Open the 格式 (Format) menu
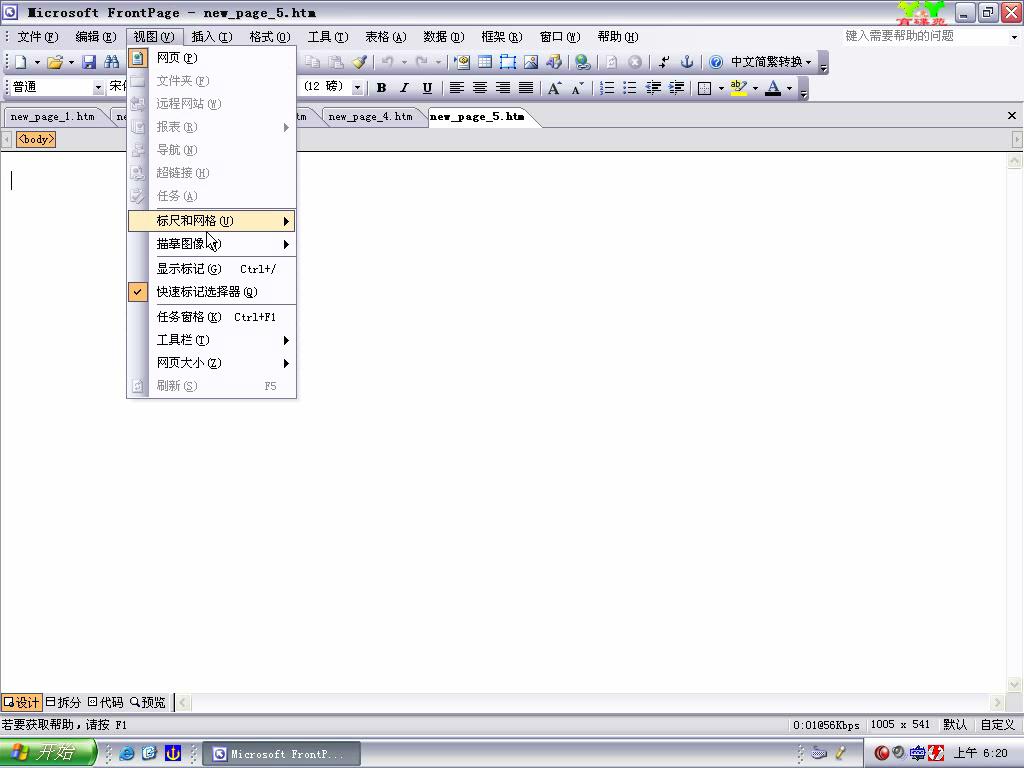 click(x=270, y=37)
